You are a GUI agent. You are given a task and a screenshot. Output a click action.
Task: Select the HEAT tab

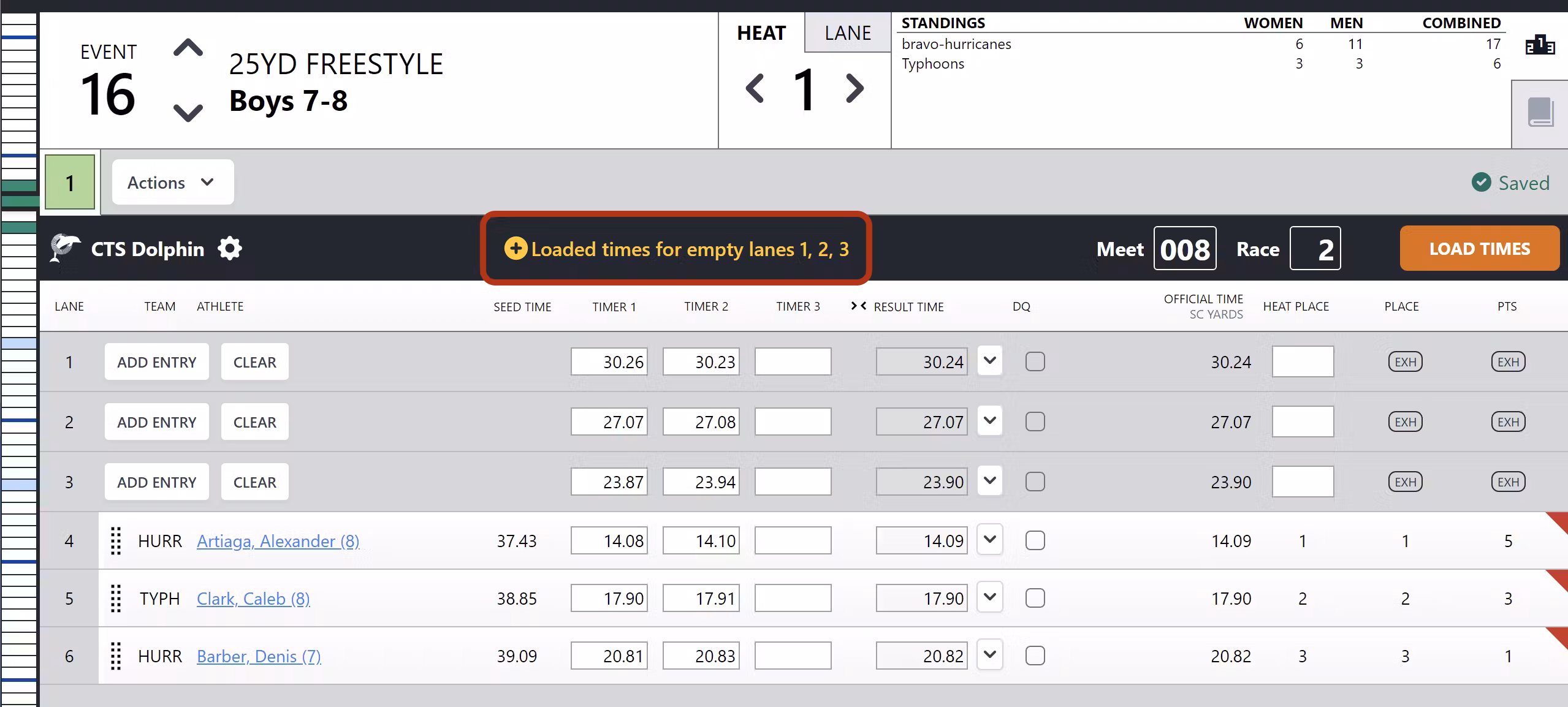coord(761,32)
